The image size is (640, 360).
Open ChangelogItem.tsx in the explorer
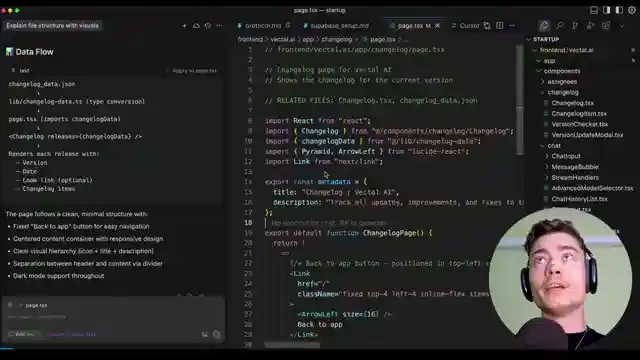click(579, 113)
